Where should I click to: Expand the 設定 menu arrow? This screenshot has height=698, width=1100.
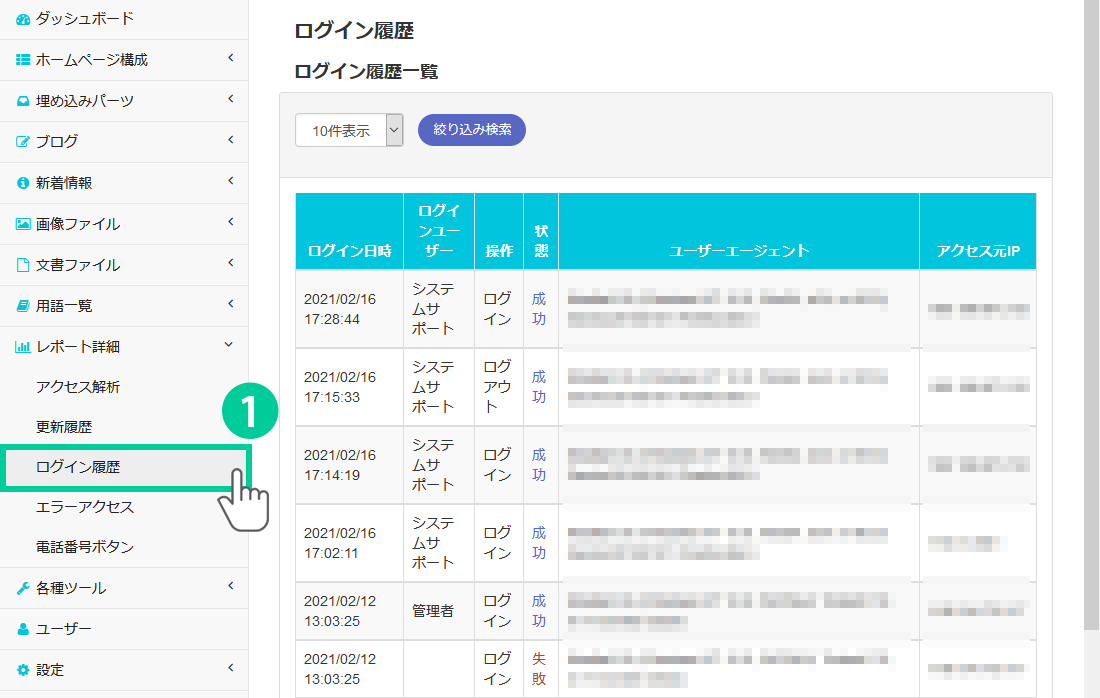tap(230, 668)
